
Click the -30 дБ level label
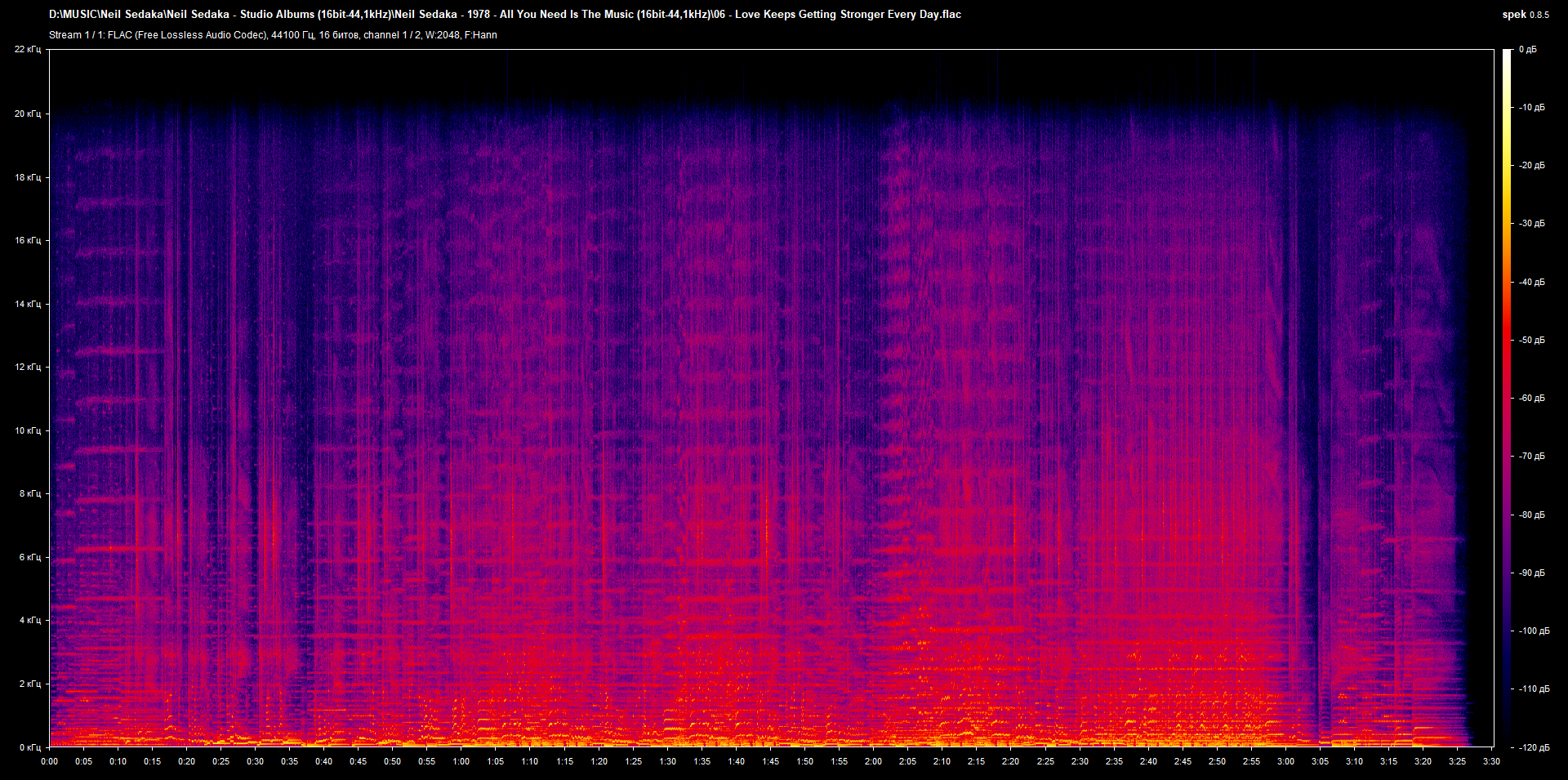point(1531,224)
